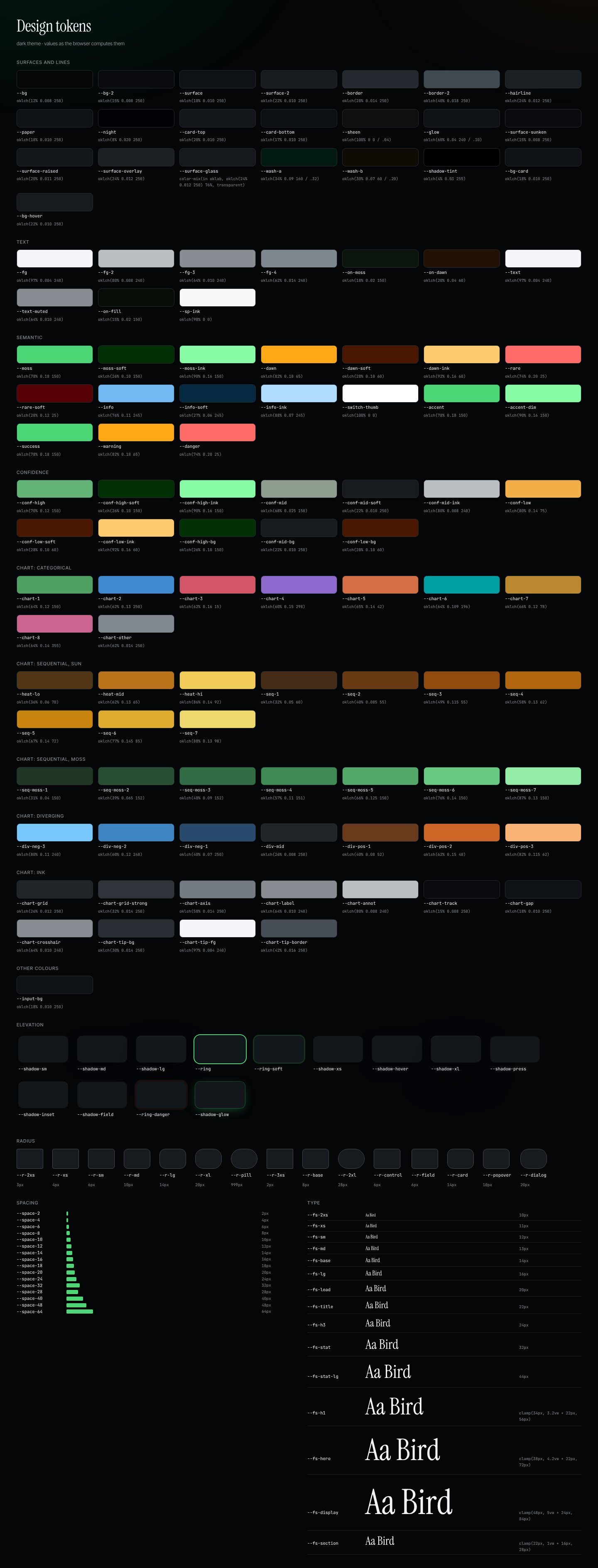Click the --dawn orange swatch

pos(299,354)
